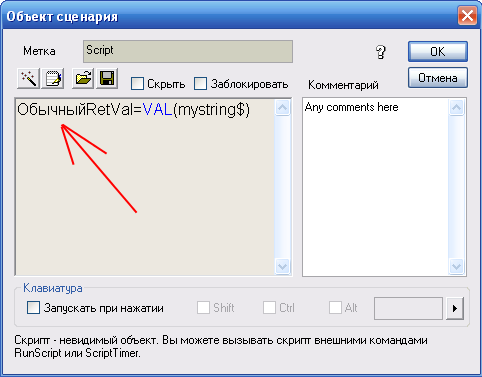Image resolution: width=482 pixels, height=377 pixels.
Task: Close the Объект сценария dialog
Action: tap(467, 16)
